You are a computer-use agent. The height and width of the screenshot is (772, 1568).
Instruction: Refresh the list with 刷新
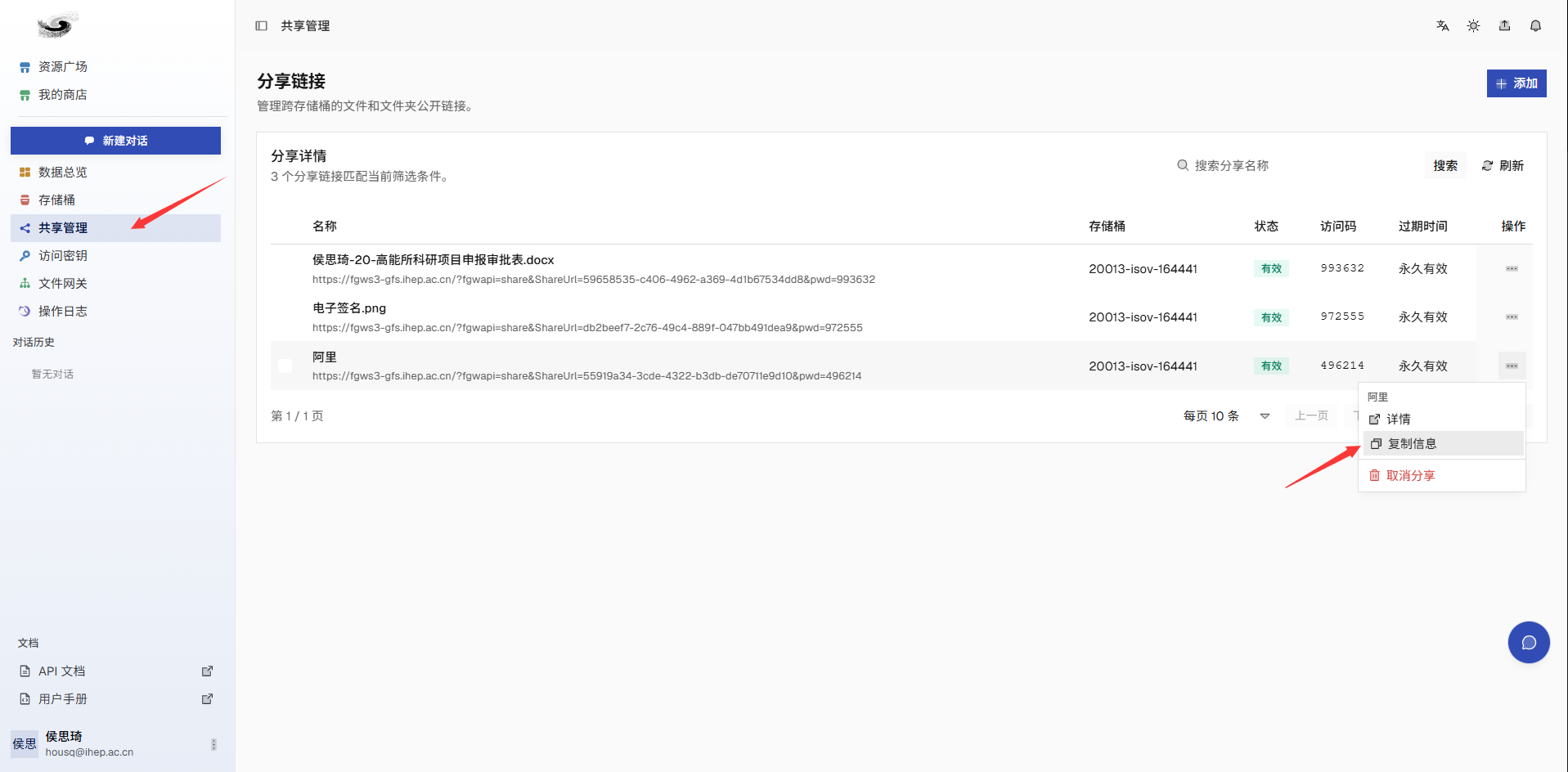(1503, 166)
